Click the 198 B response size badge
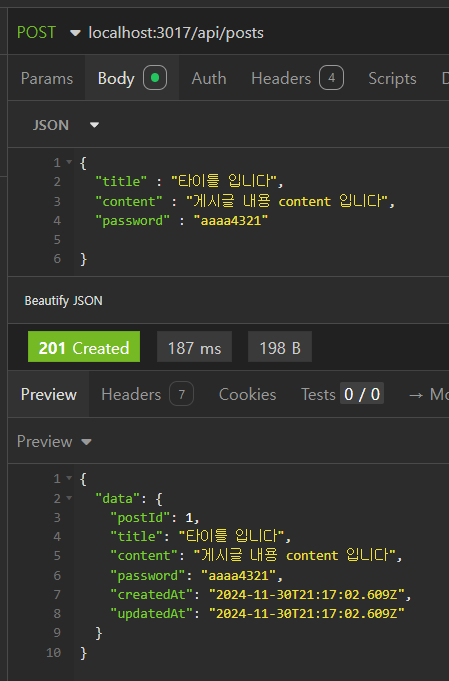449x681 pixels. [x=280, y=347]
